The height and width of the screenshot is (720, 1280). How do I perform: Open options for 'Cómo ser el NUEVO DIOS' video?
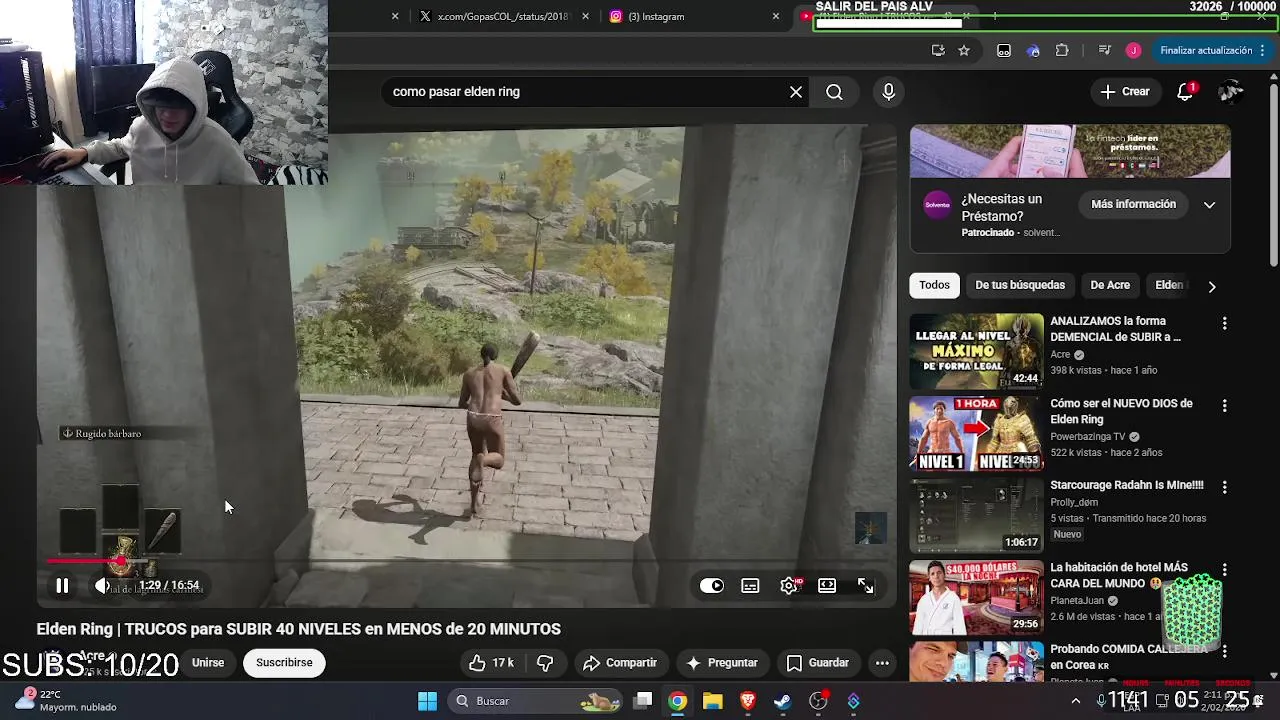tap(1224, 406)
